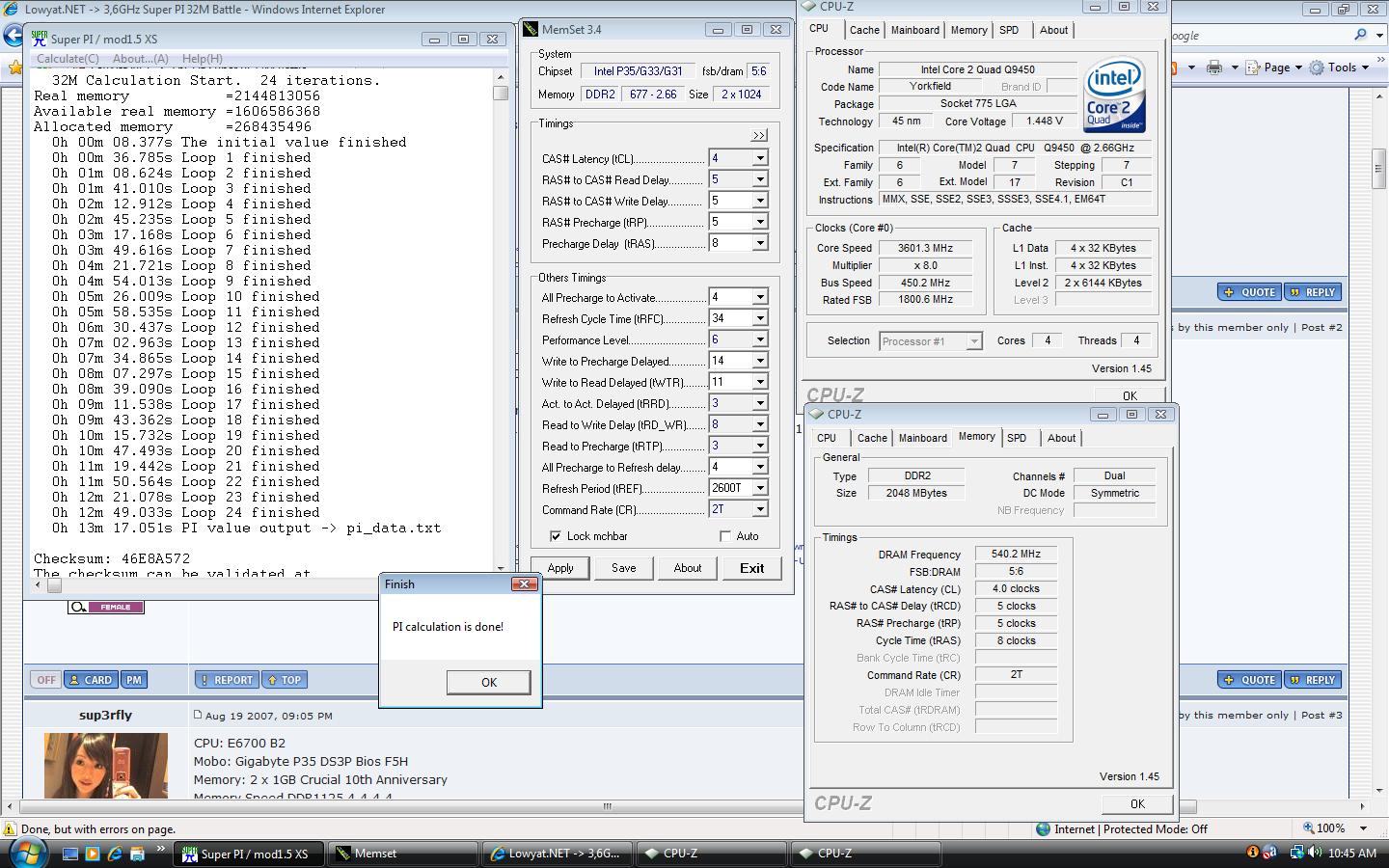Image resolution: width=1389 pixels, height=868 pixels.
Task: Open the IE zoom level dropdown arrow
Action: [x=1363, y=828]
